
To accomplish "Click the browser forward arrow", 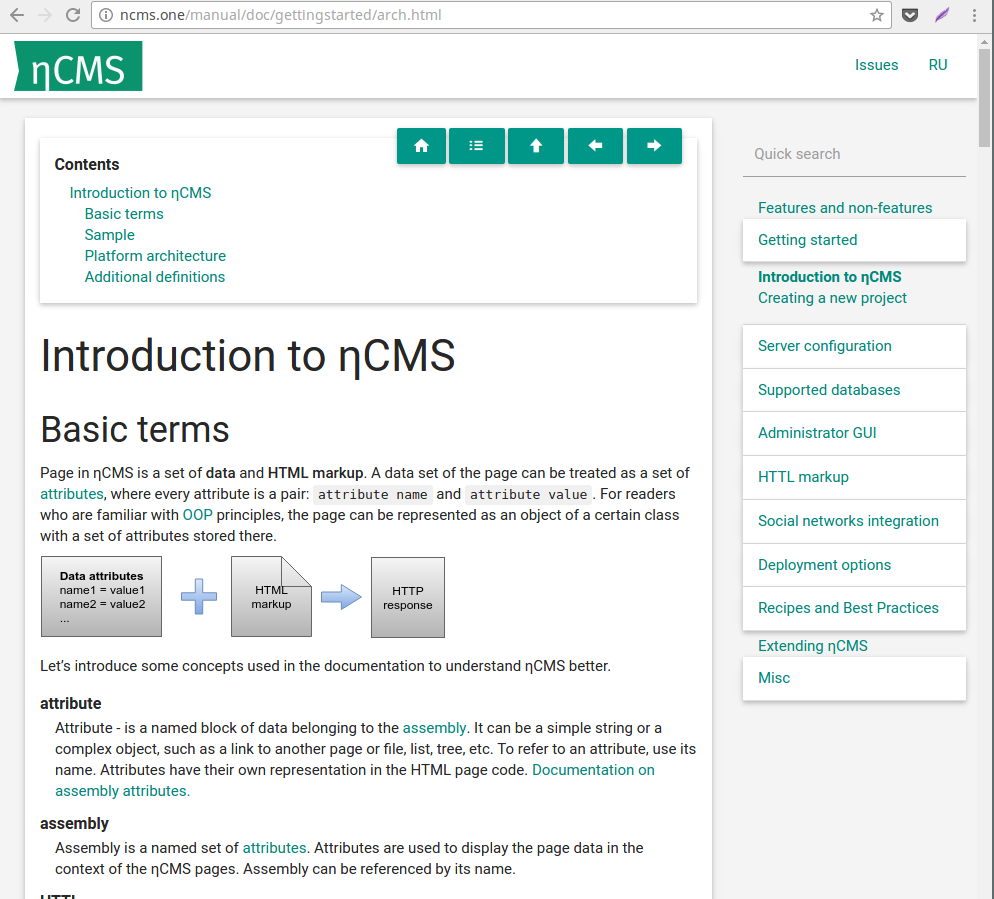I will [45, 15].
